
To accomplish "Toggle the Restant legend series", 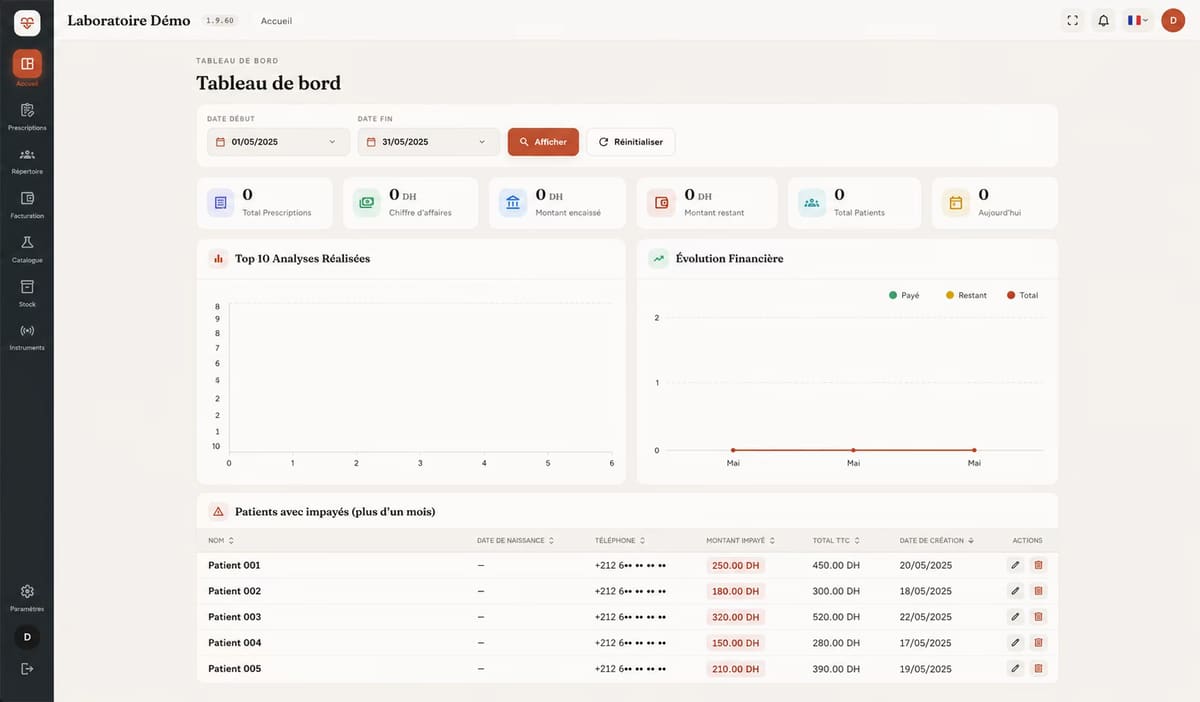I will [966, 295].
